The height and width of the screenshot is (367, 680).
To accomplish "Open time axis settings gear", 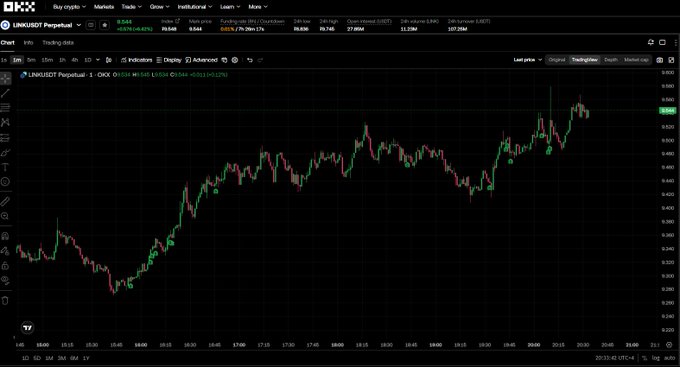I will pyautogui.click(x=669, y=345).
